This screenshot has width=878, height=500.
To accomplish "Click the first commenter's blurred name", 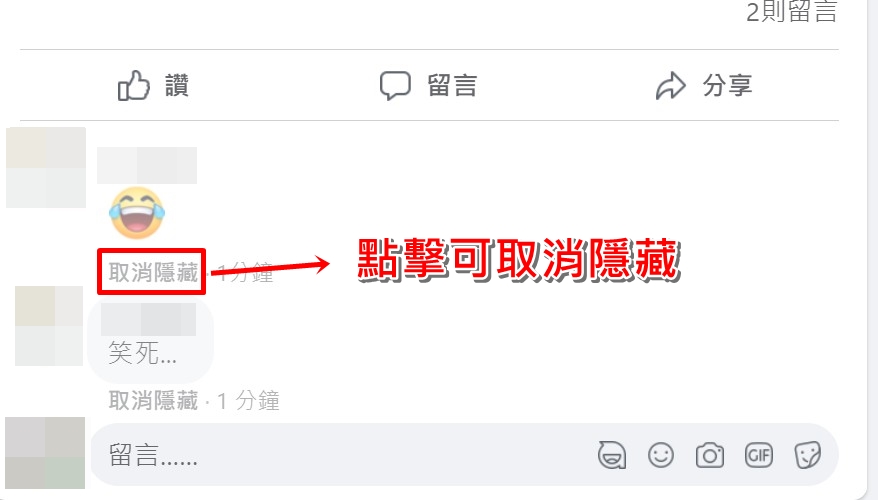I will point(147,165).
